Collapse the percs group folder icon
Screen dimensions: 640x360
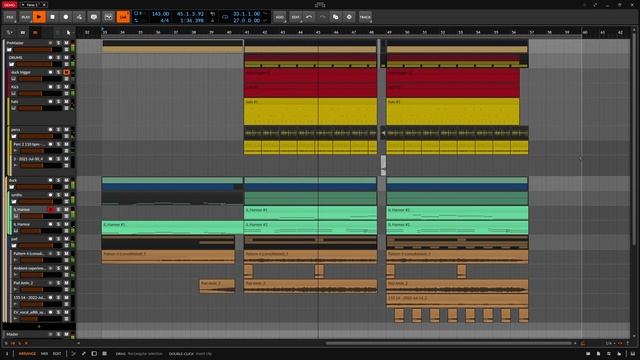14,136
